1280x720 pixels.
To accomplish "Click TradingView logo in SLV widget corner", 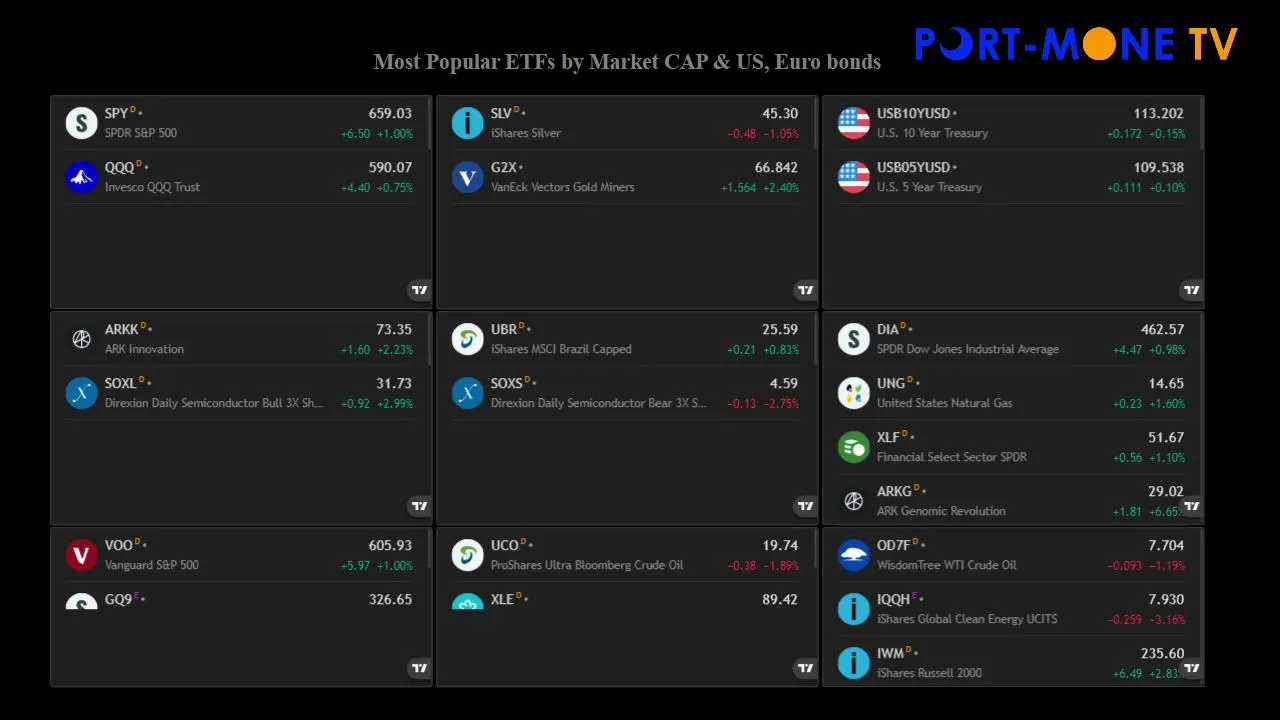I will click(806, 291).
